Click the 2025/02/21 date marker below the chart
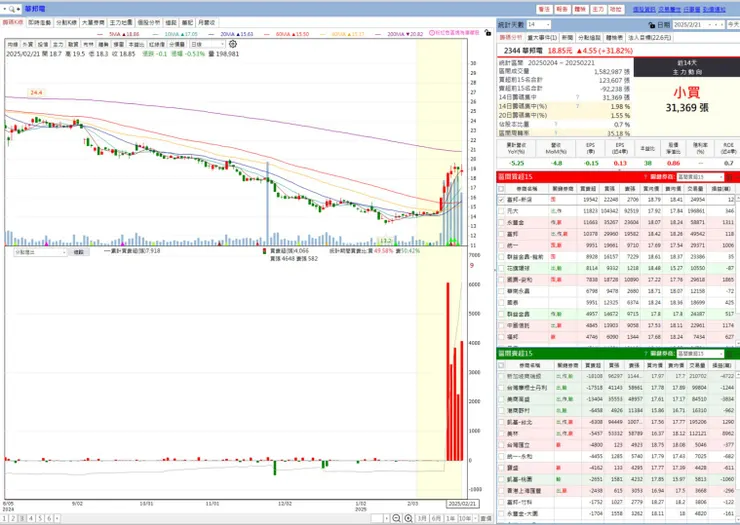 coord(463,504)
